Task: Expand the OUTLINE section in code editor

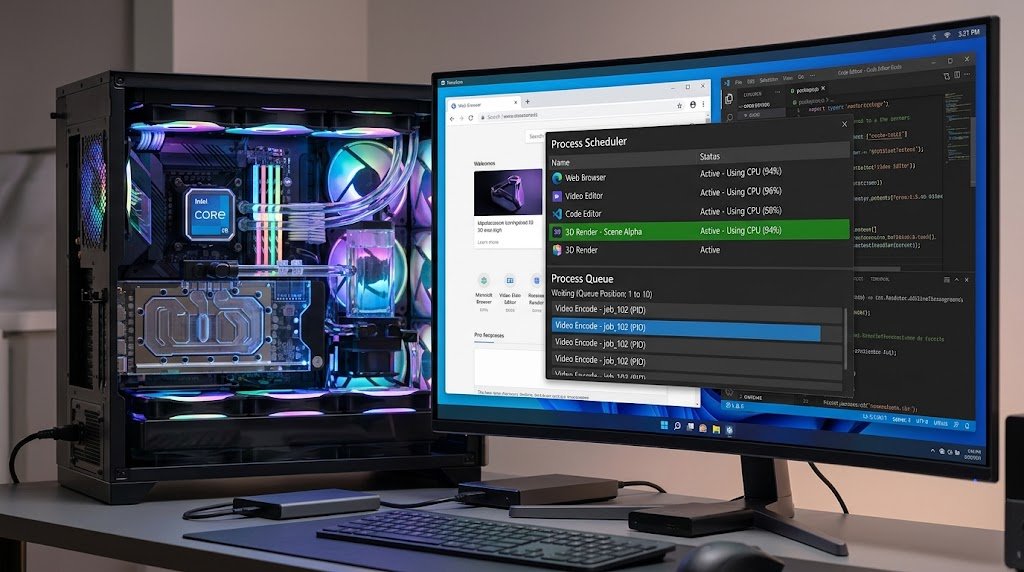Action: [x=750, y=398]
